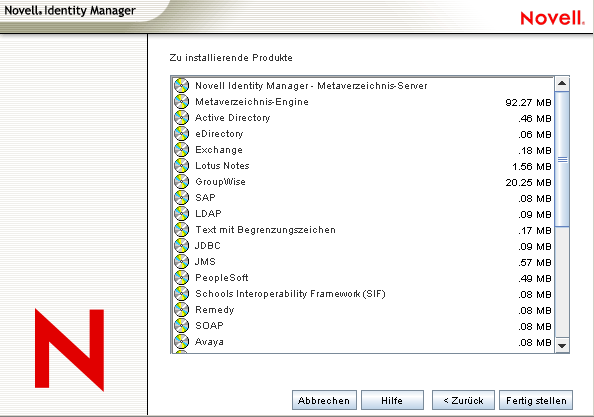
Task: Select the Exchange entry text
Action: 219,150
